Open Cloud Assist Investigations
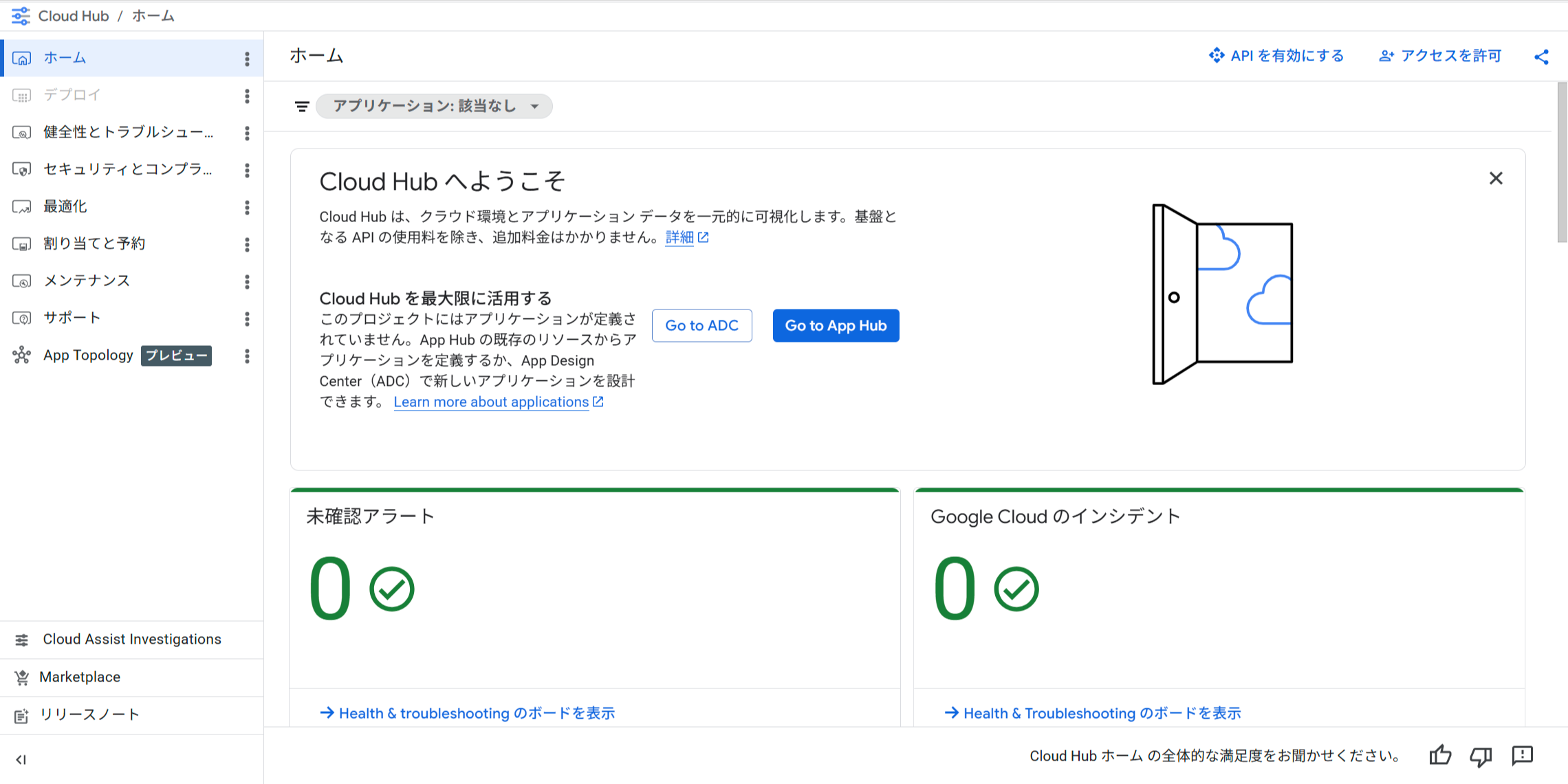The height and width of the screenshot is (784, 1568). (131, 639)
